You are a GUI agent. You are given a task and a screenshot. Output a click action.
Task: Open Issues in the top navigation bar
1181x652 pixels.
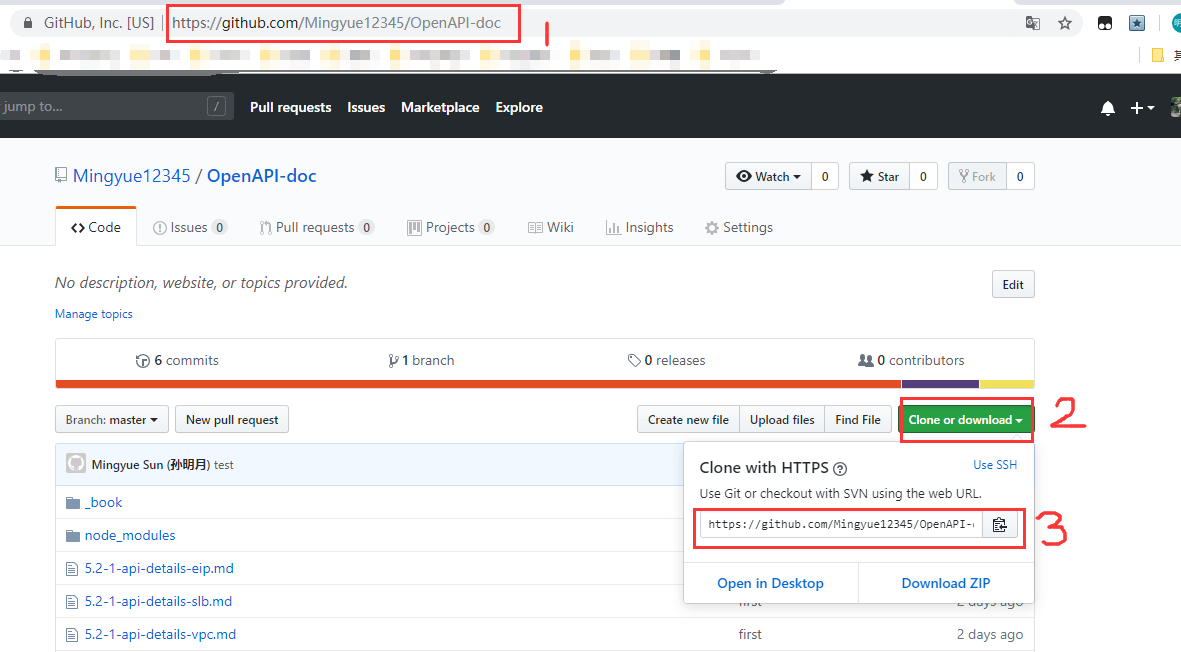[366, 107]
